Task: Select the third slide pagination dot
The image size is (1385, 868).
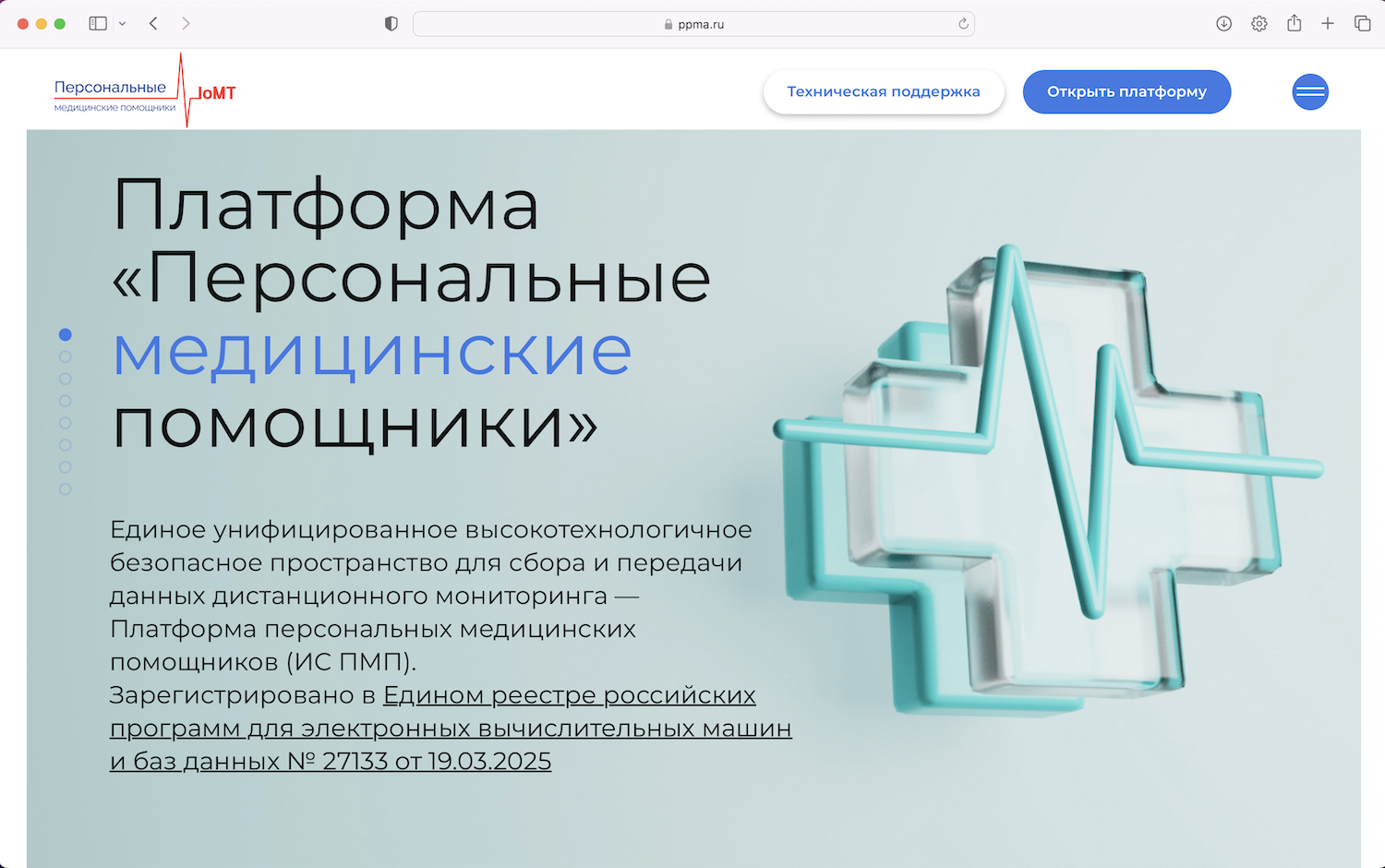Action: (66, 379)
